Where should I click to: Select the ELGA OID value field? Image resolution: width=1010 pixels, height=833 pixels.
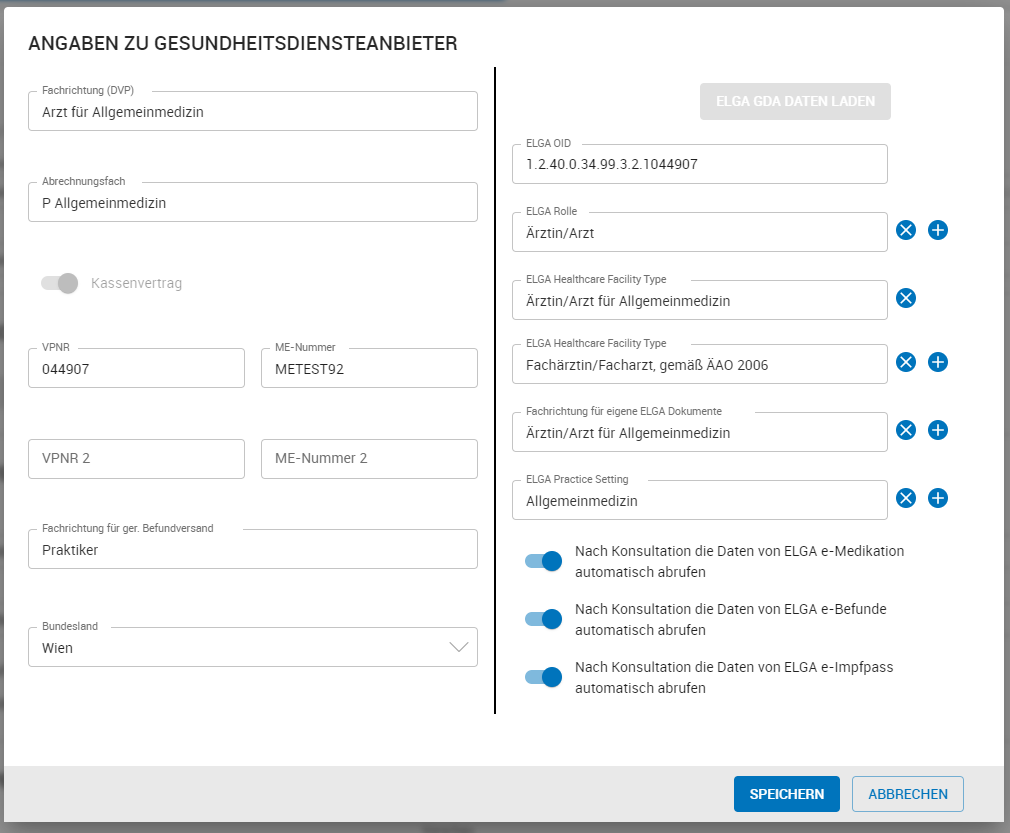tap(699, 164)
